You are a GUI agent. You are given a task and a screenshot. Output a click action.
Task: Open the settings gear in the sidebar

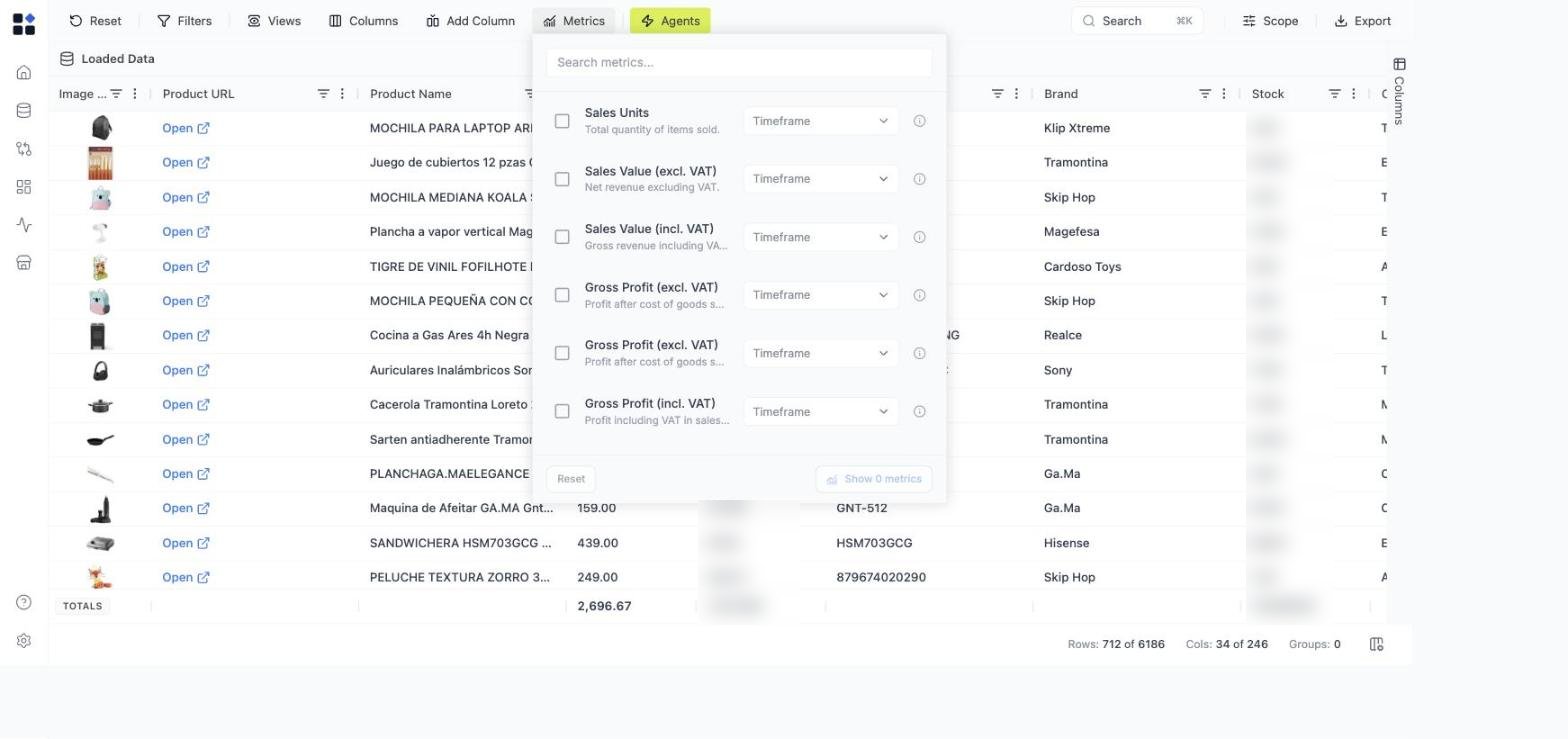[x=24, y=641]
